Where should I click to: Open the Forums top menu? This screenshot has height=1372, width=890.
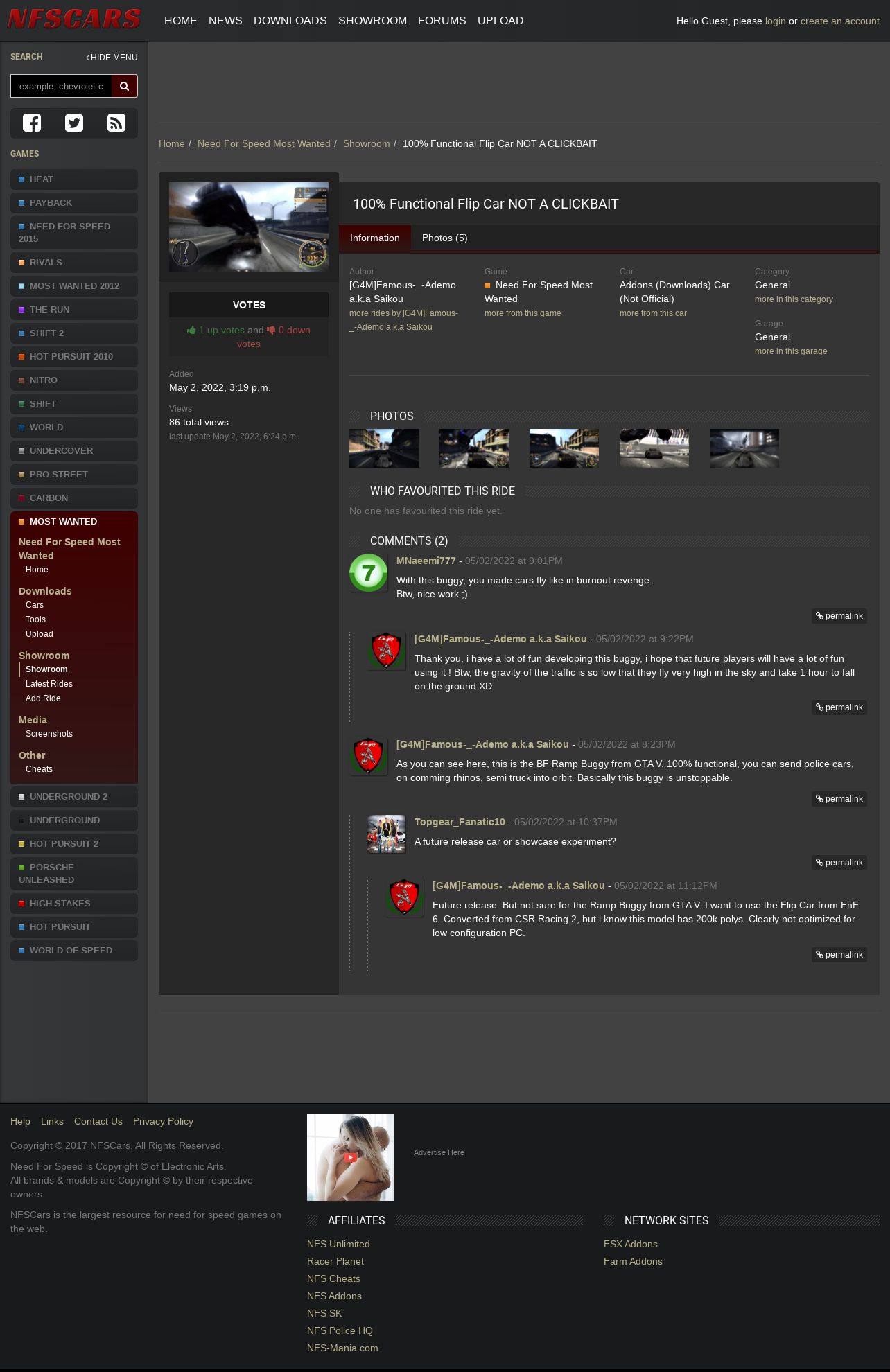point(442,21)
